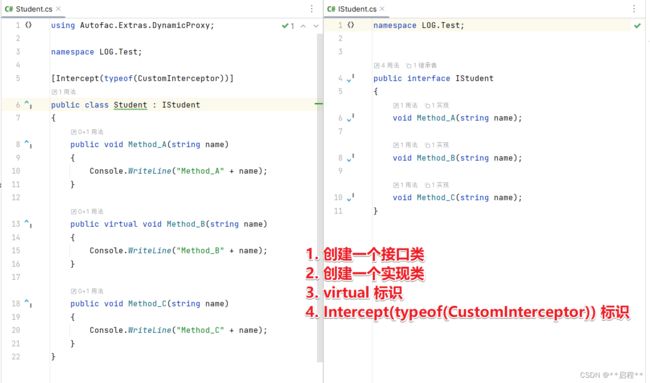Click implemented-by gutter icon beside interface IStudent
The image size is (650, 383).
click(x=351, y=78)
